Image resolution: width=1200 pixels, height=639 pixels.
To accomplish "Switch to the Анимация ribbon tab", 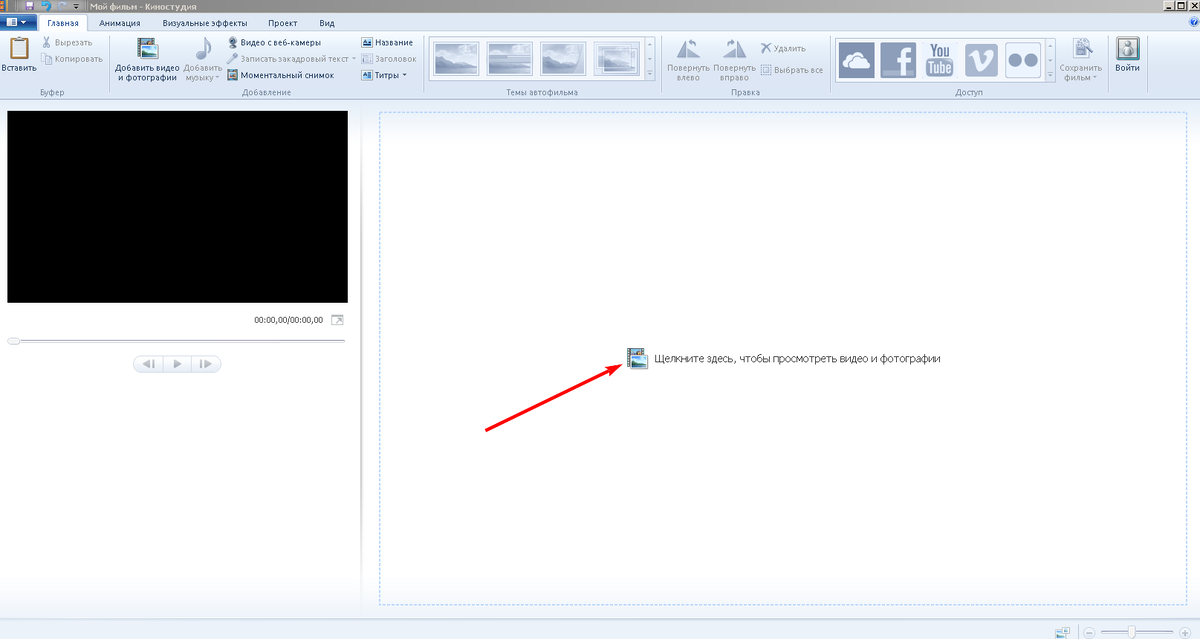I will click(119, 22).
